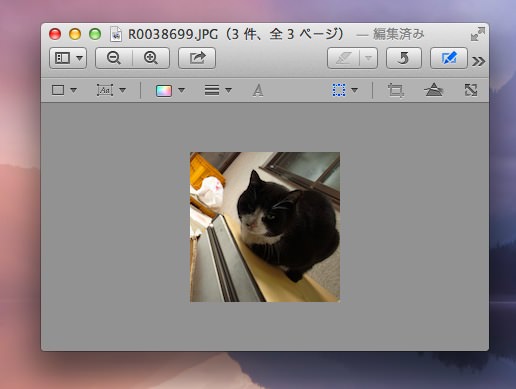Open the highlight color dropdown arrow

(368, 58)
